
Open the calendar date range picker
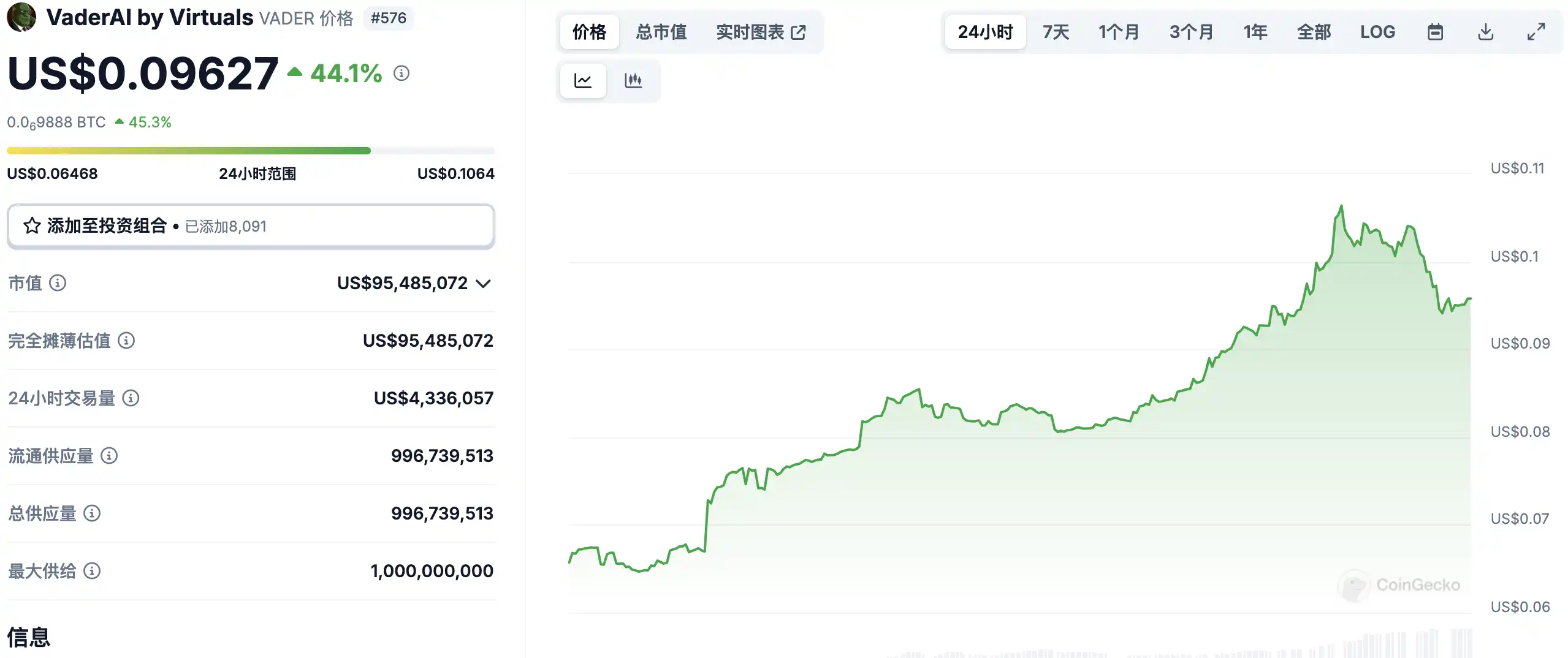[1435, 32]
